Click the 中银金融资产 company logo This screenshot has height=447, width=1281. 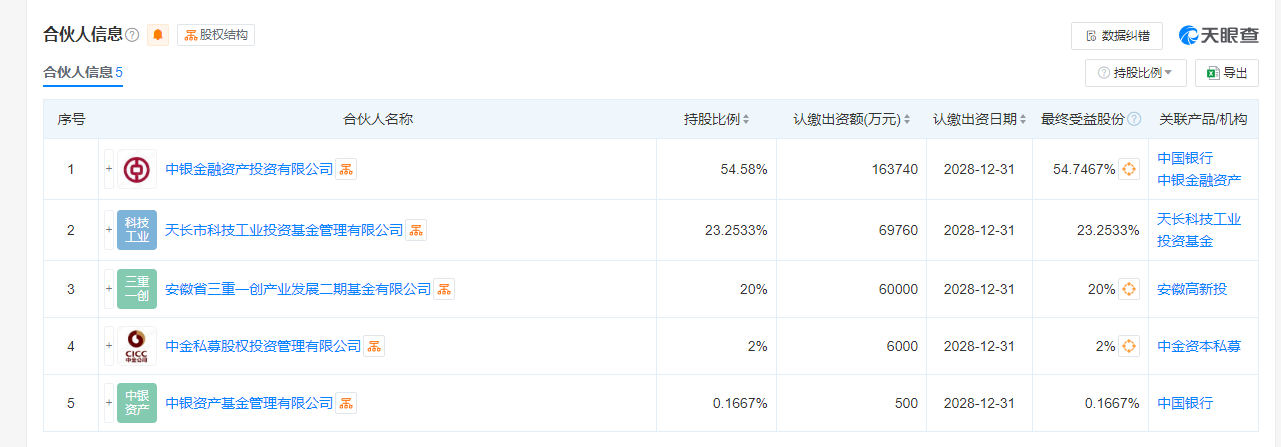[136, 169]
